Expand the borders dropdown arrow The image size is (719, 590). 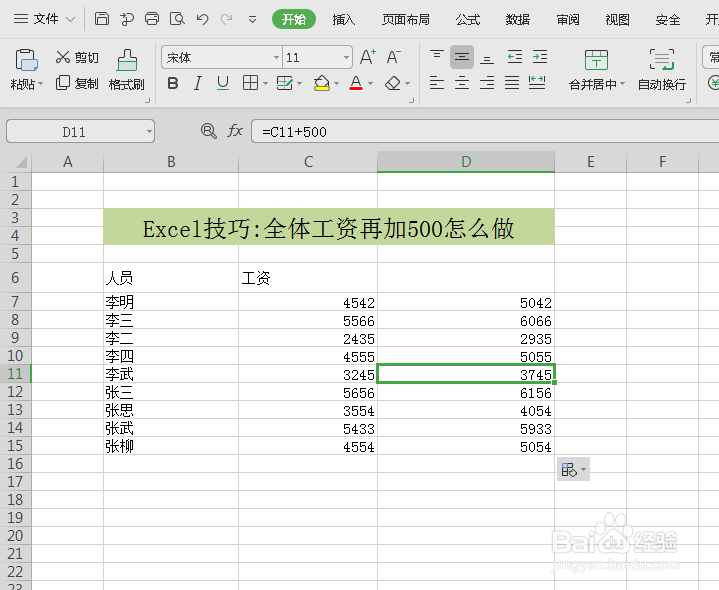coord(265,83)
